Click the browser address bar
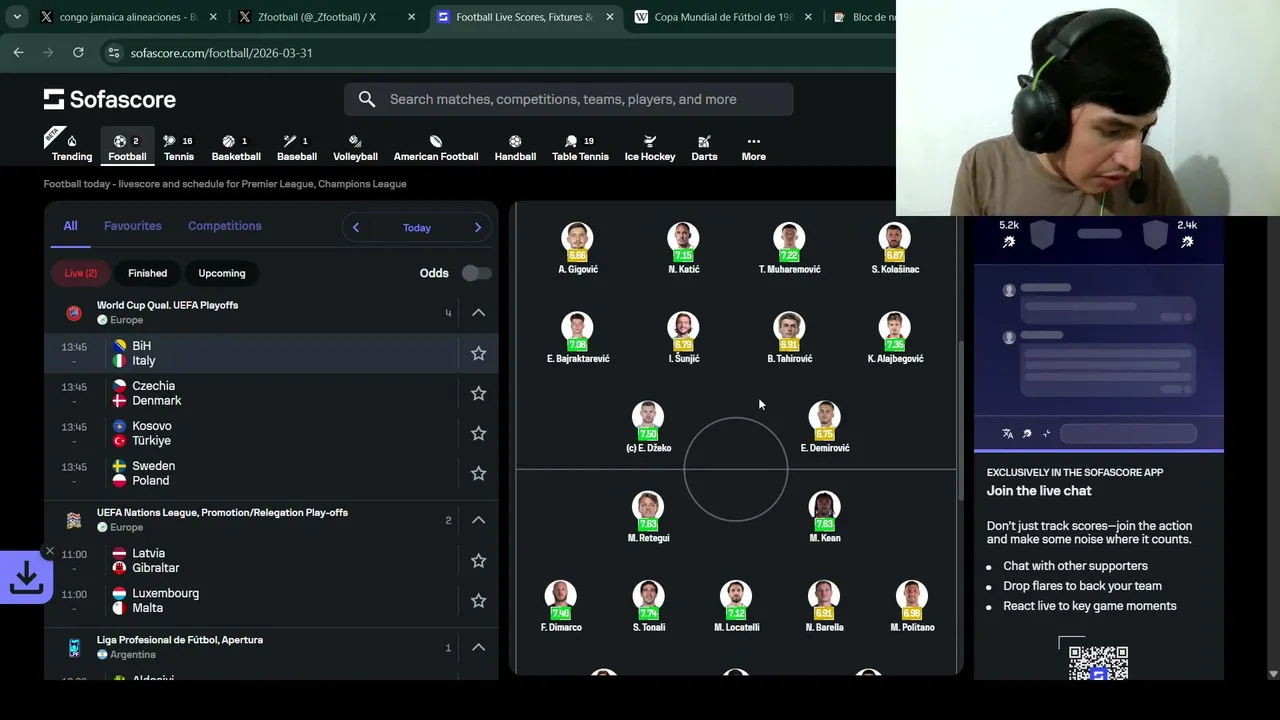Image resolution: width=1280 pixels, height=720 pixels. pos(500,52)
